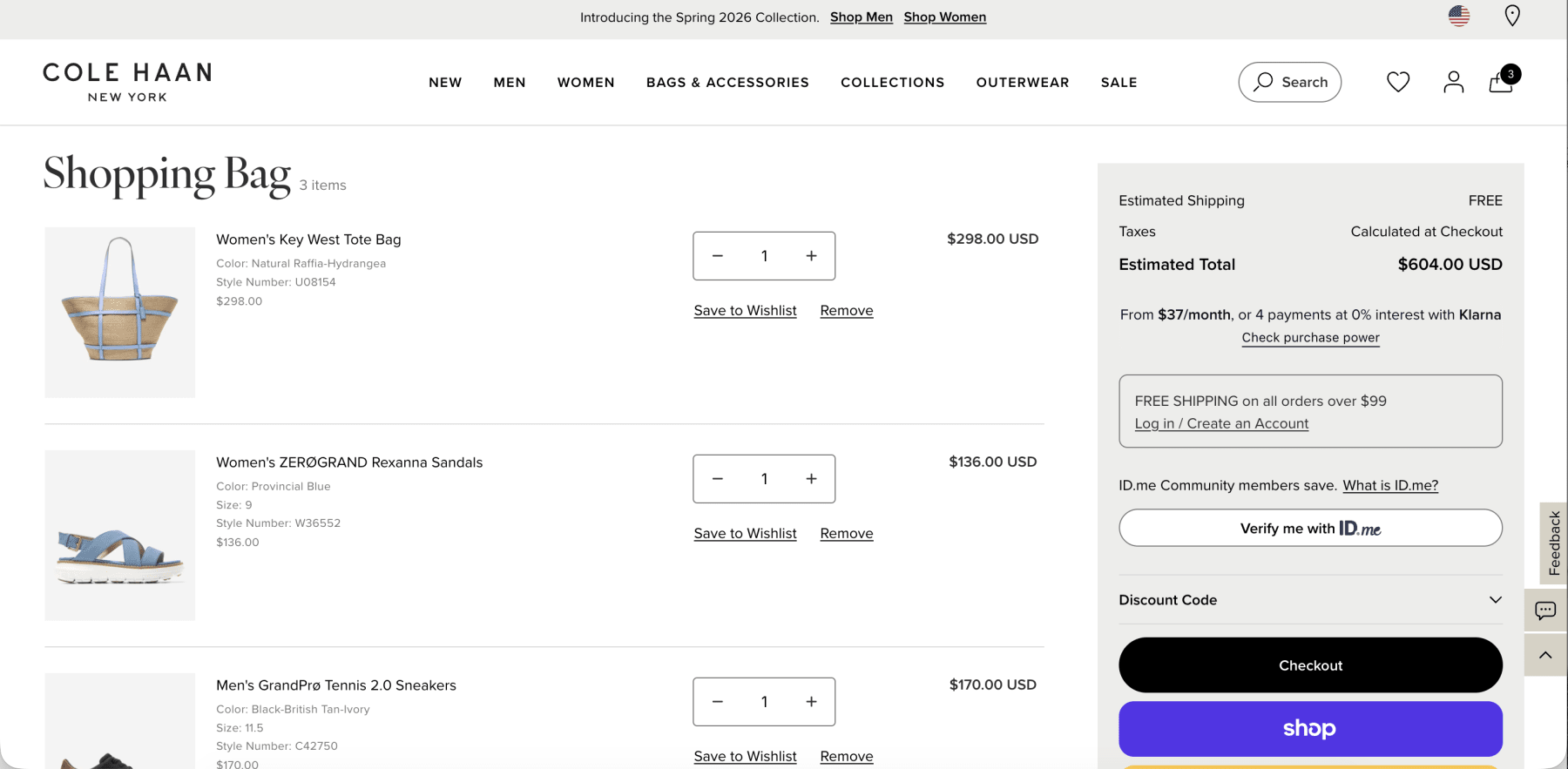Click the Shop Men link in banner

click(x=862, y=17)
